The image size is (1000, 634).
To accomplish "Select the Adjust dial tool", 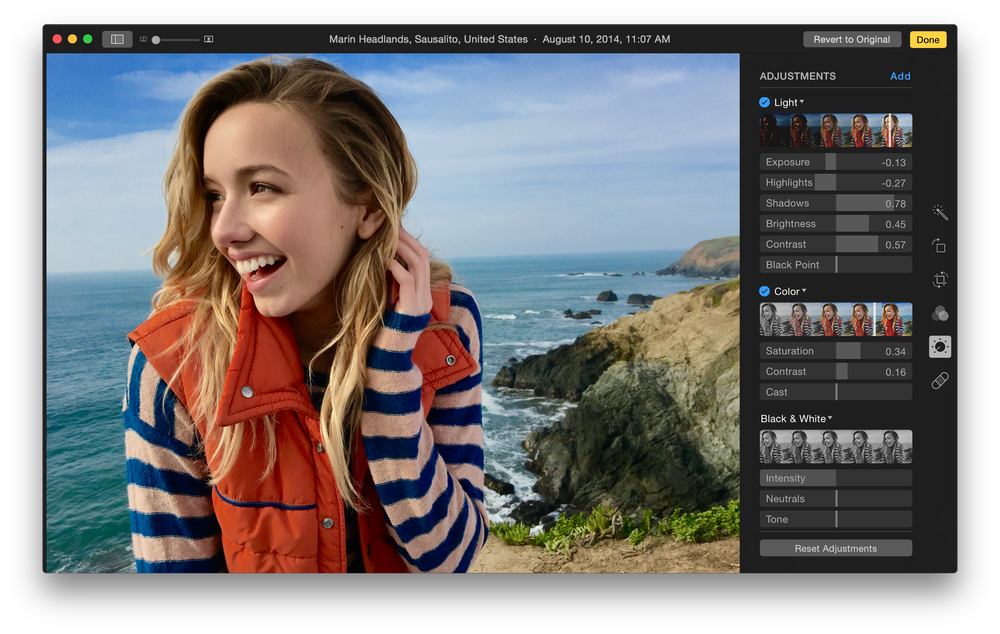I will point(939,347).
